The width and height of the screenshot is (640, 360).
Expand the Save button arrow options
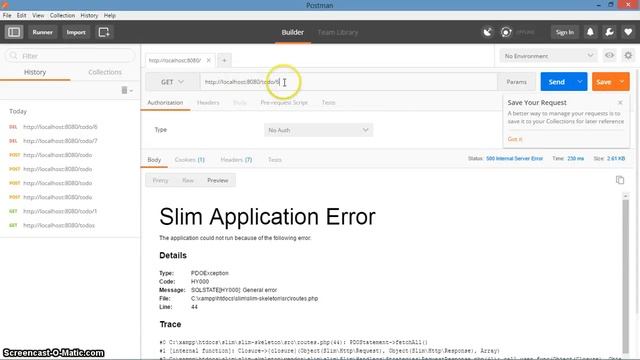tap(622, 82)
